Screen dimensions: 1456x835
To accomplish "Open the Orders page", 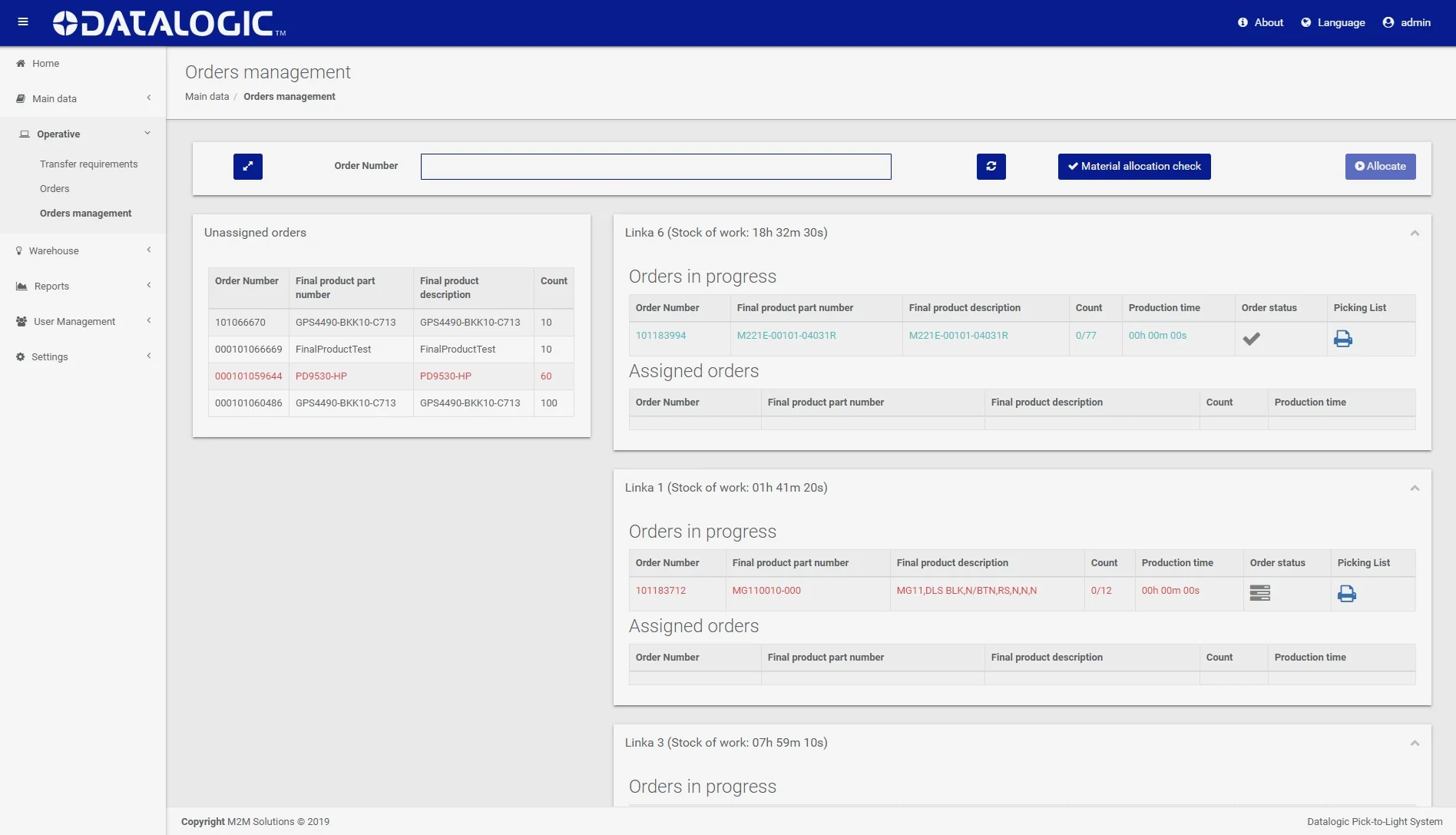I will click(55, 188).
